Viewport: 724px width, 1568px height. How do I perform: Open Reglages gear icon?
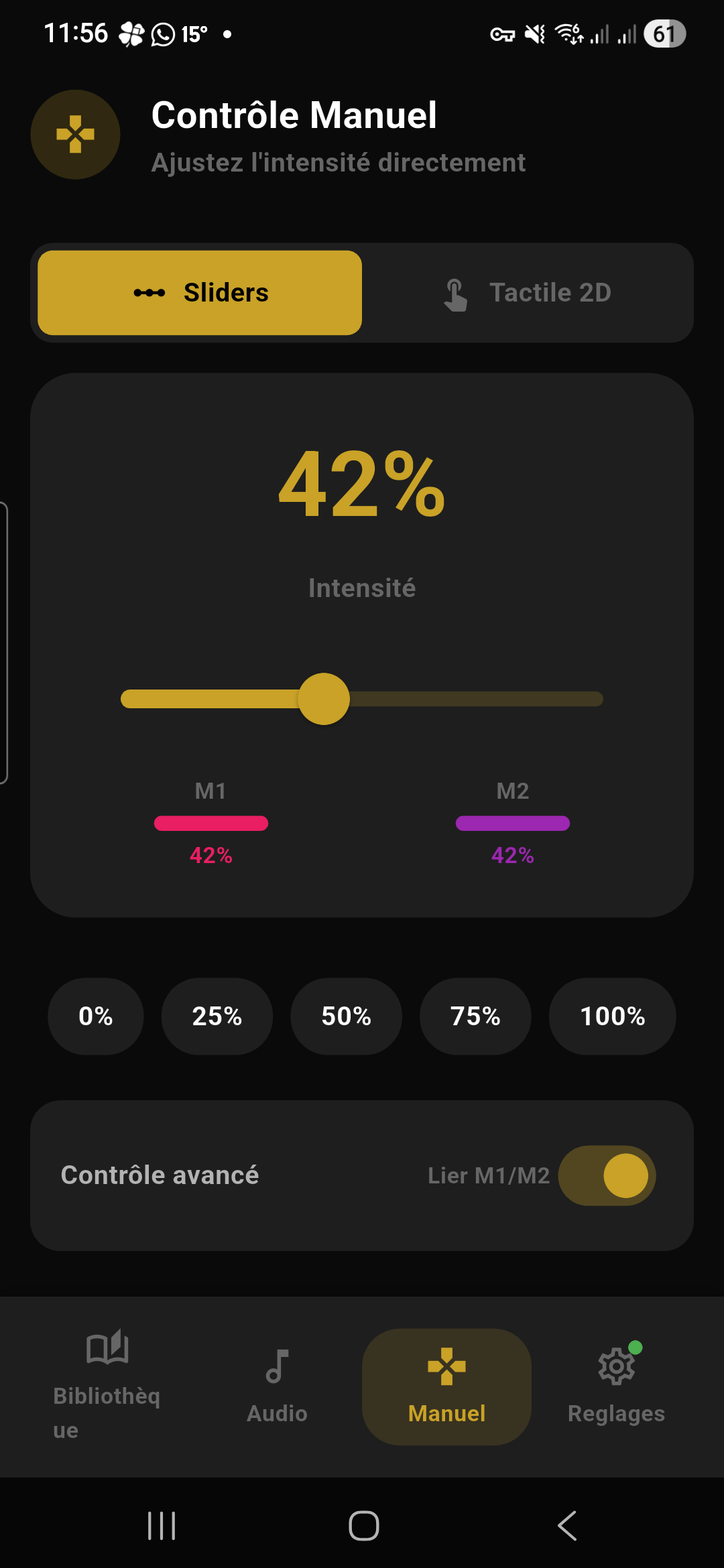(x=616, y=1367)
